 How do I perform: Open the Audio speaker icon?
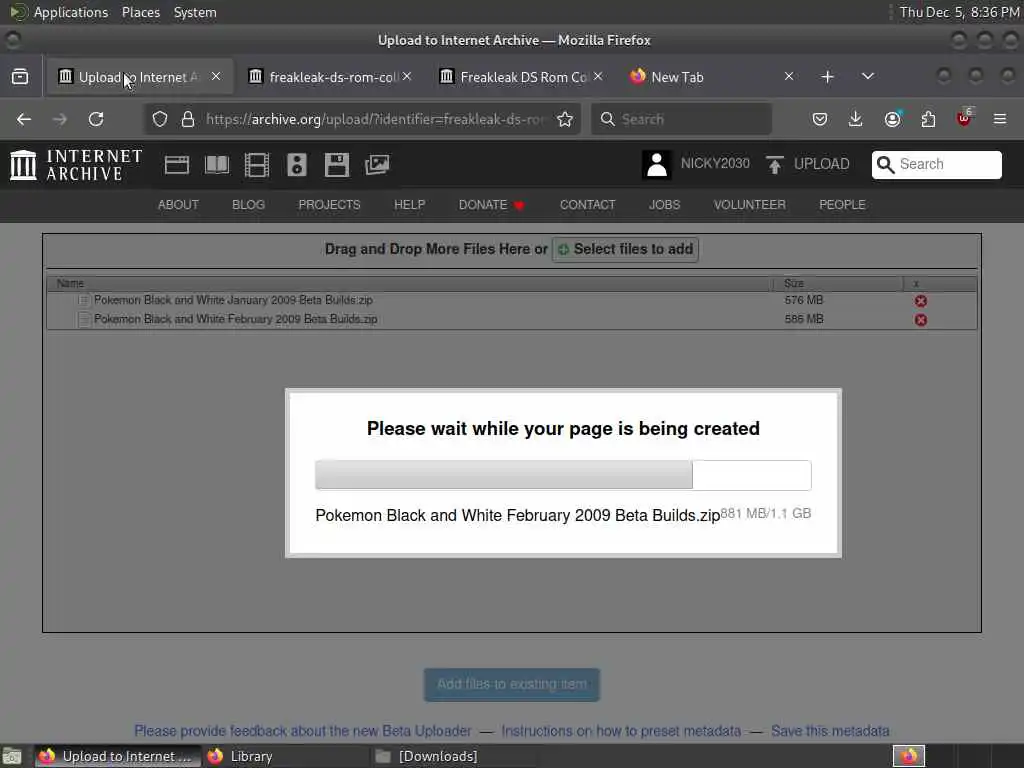point(296,165)
